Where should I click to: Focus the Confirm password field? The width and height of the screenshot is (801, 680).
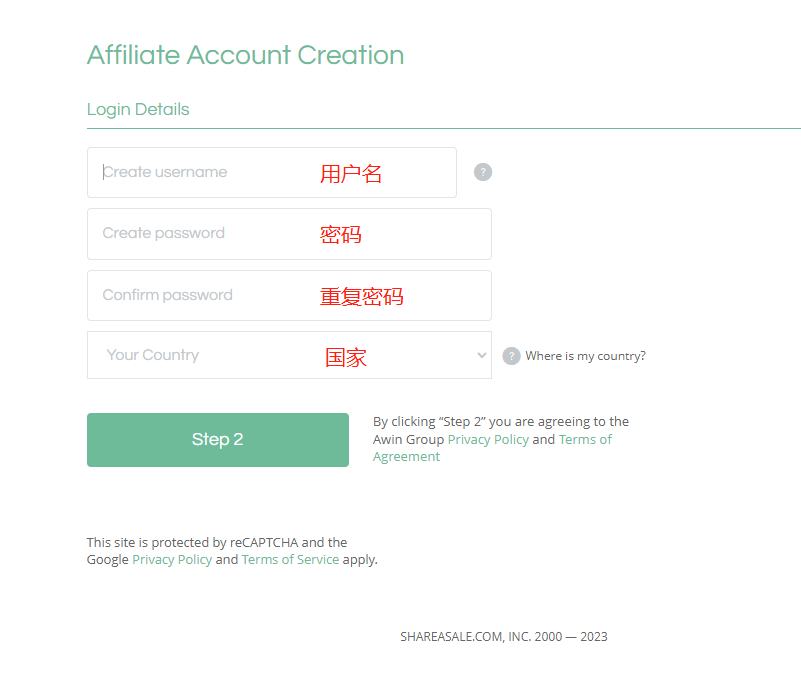point(289,296)
